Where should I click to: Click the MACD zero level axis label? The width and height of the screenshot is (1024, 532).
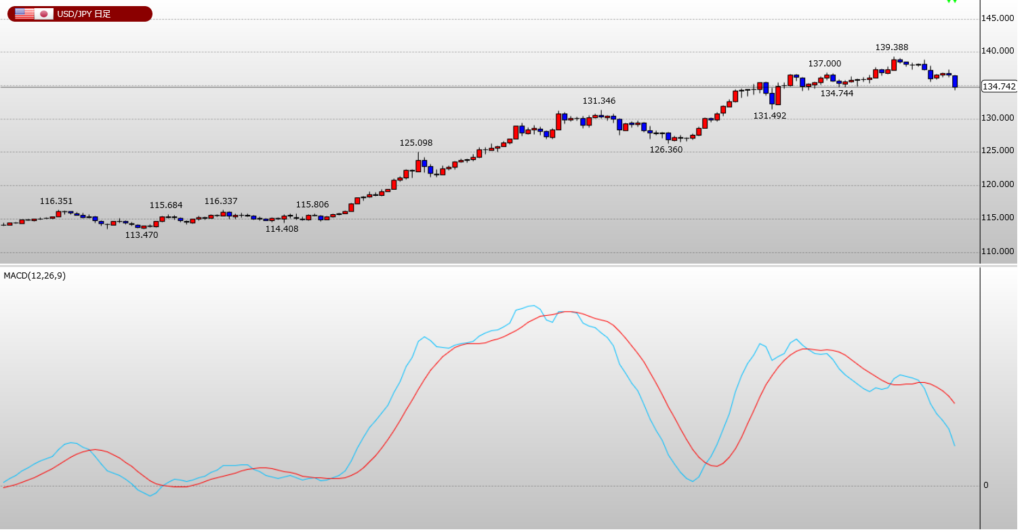click(x=986, y=486)
